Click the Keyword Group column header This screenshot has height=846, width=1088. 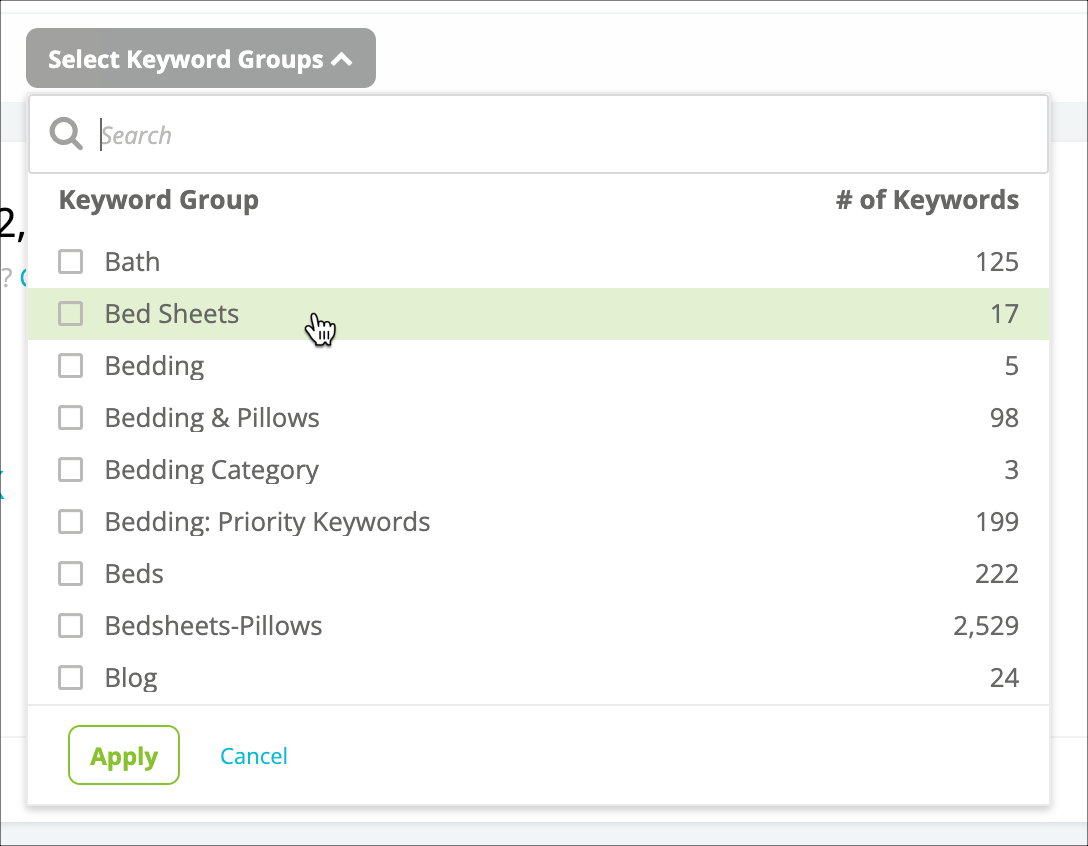pyautogui.click(x=159, y=200)
